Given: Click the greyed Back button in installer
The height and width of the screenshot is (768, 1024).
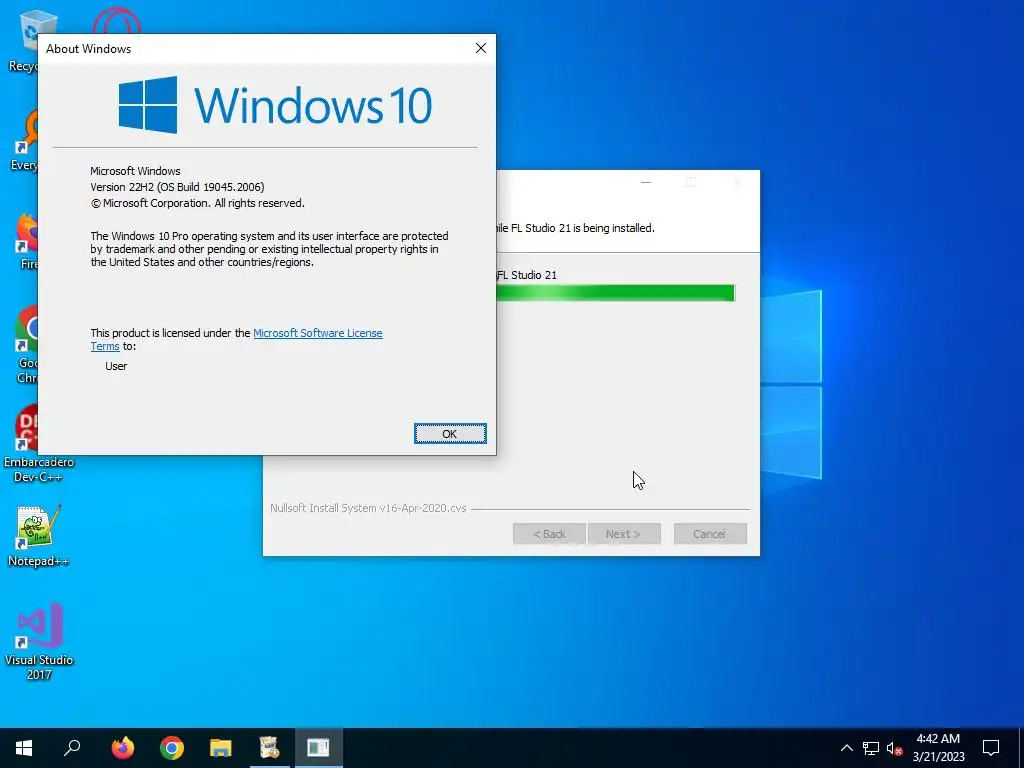Looking at the screenshot, I should tap(549, 534).
